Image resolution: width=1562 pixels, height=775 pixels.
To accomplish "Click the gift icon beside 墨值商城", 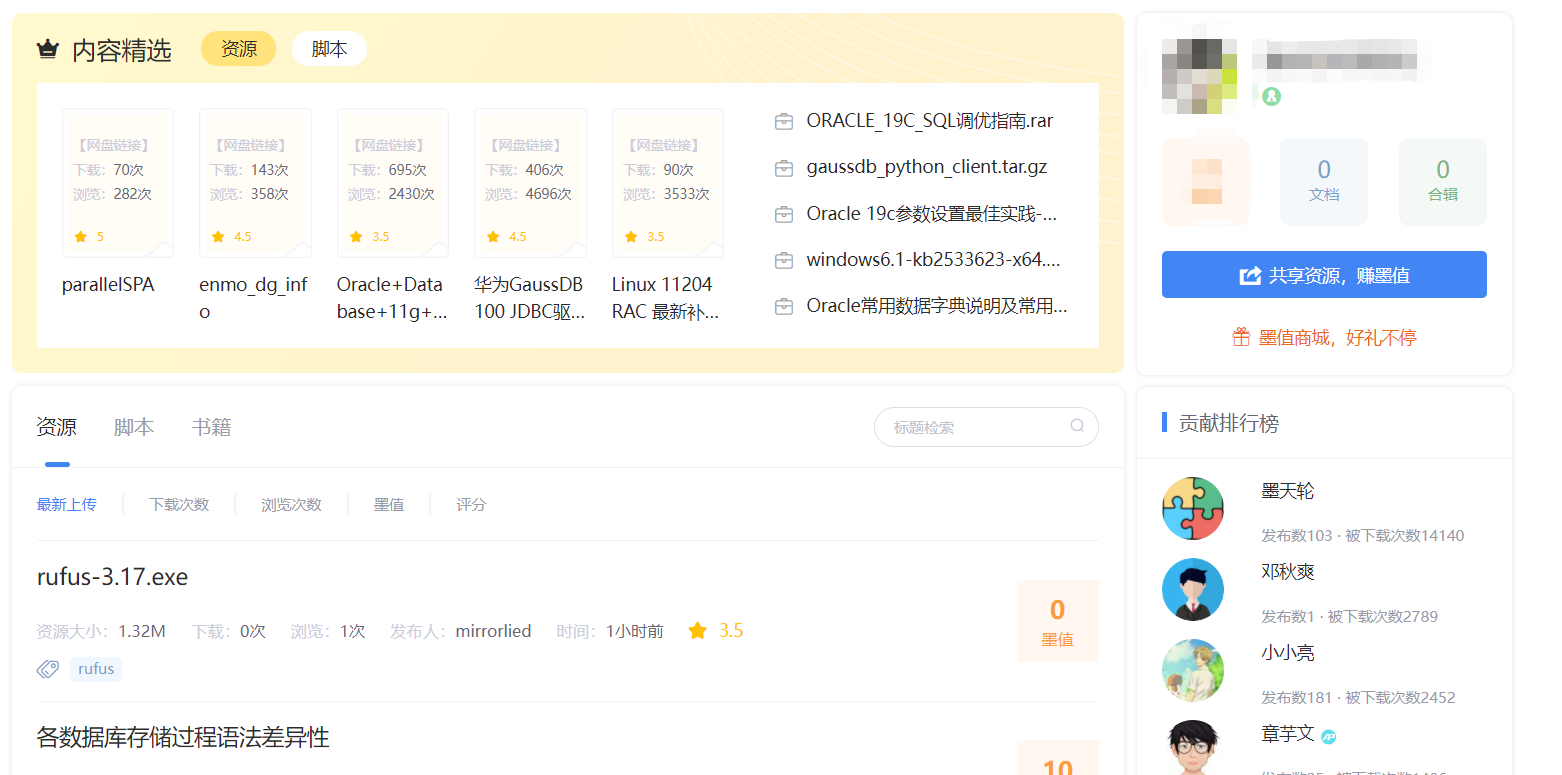I will 1241,337.
